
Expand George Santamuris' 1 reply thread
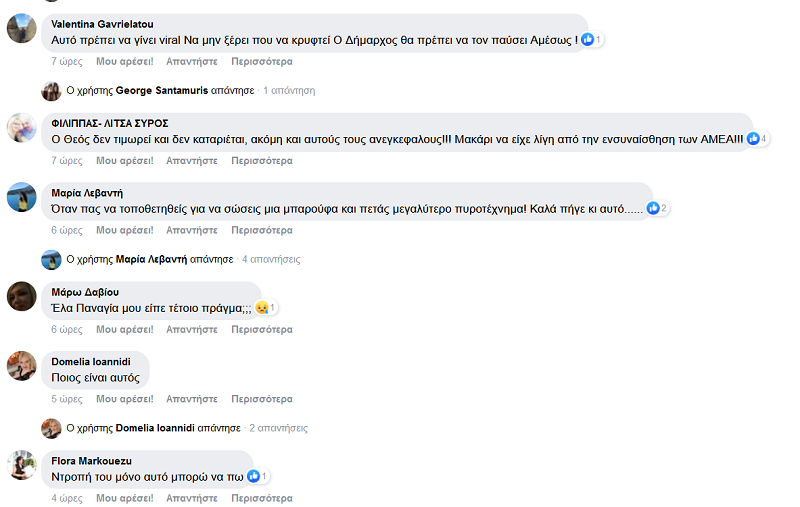tap(288, 91)
